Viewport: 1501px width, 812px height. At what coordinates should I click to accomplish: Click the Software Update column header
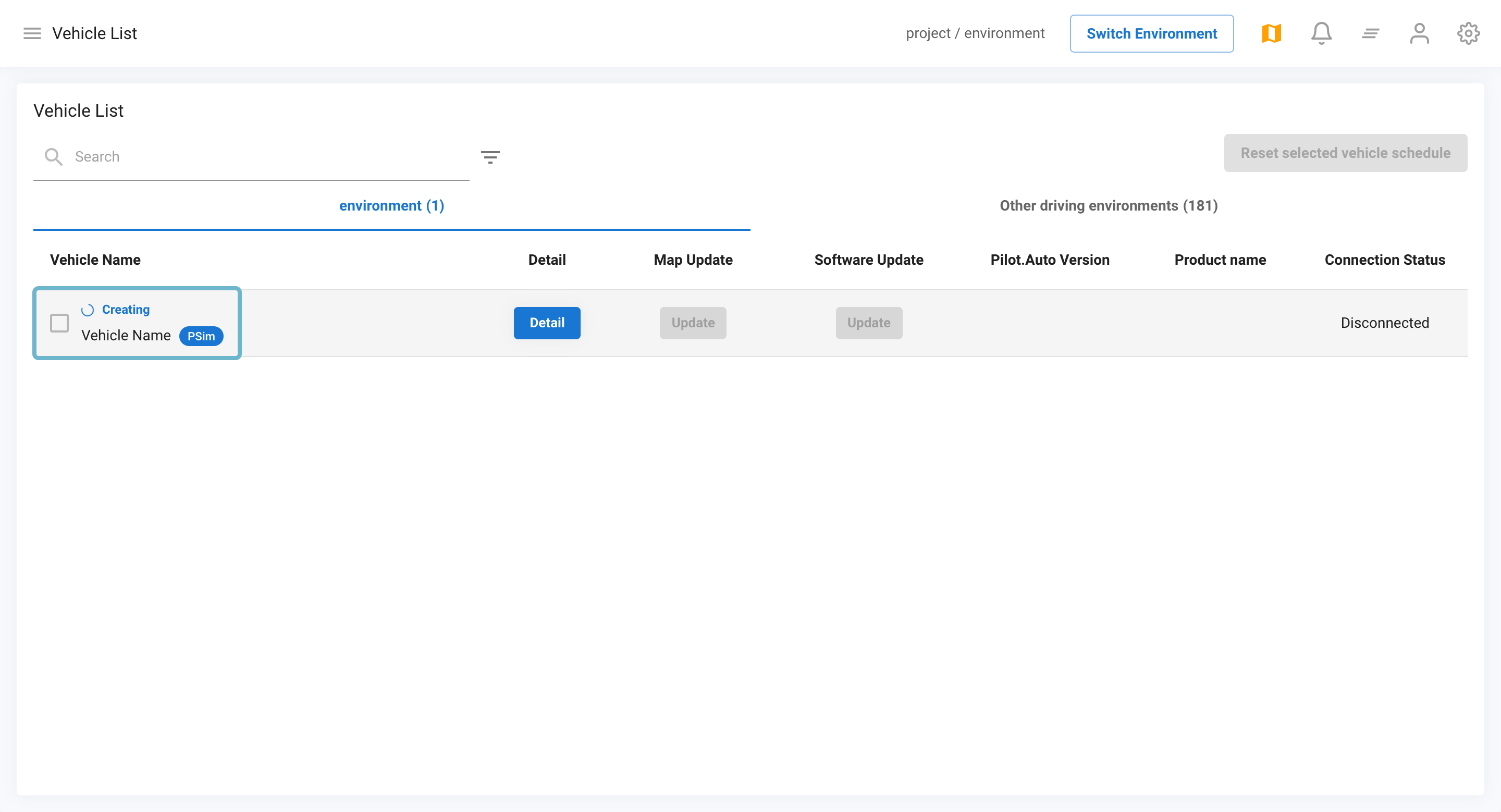869,260
